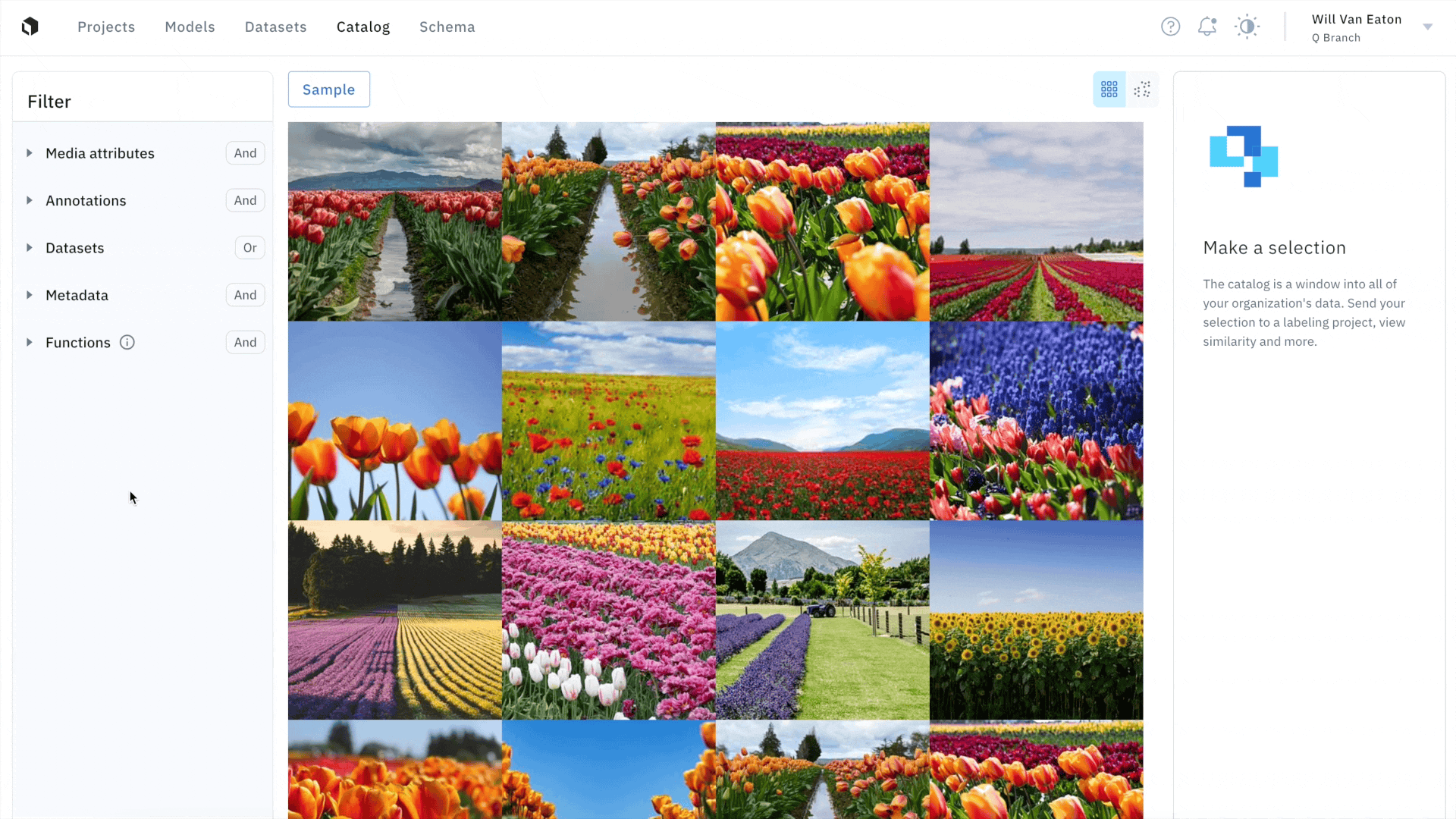Select the orange tulips against blue sky thumbnail
1456x819 pixels.
(394, 421)
